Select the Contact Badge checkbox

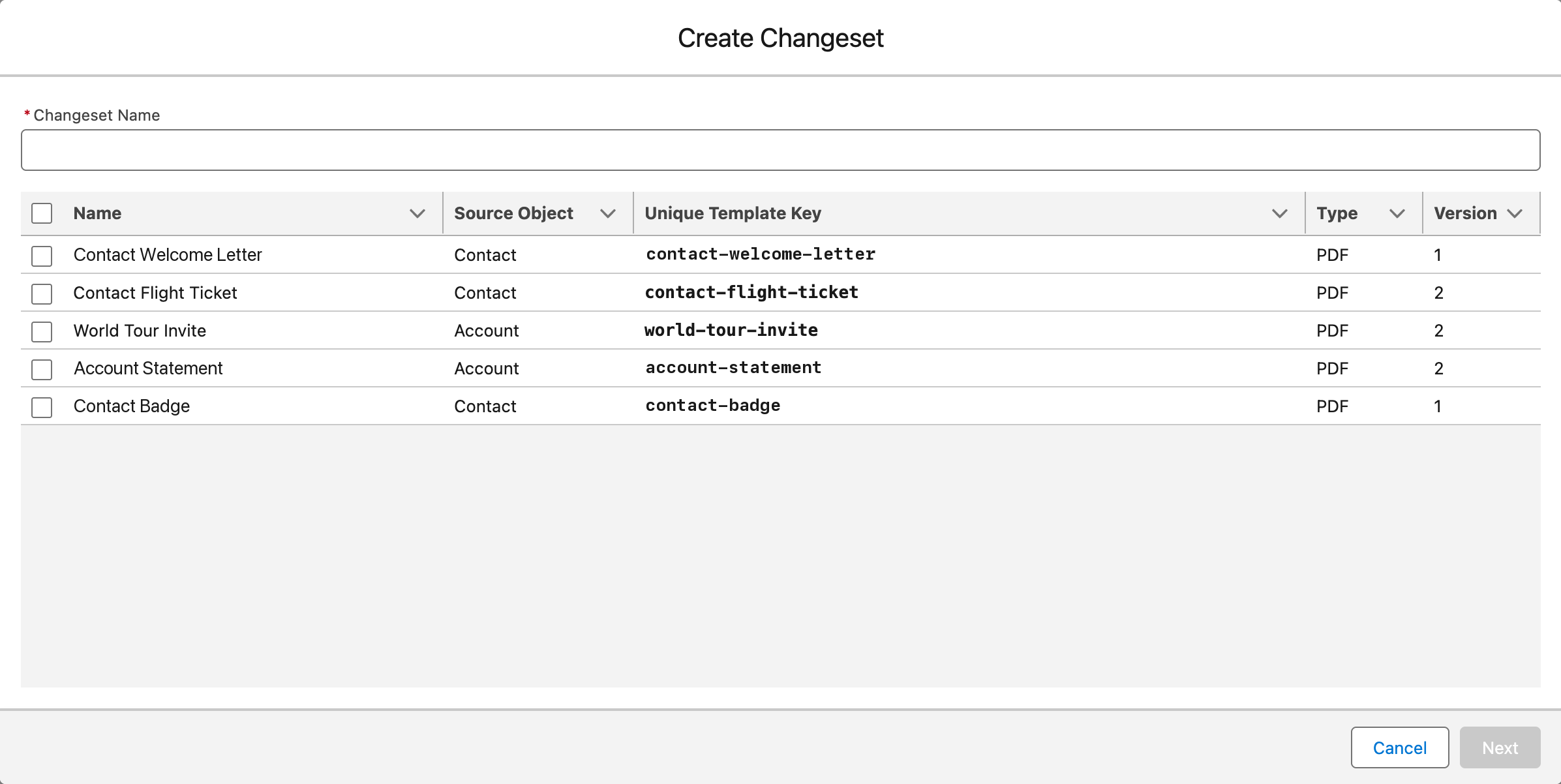tap(42, 407)
